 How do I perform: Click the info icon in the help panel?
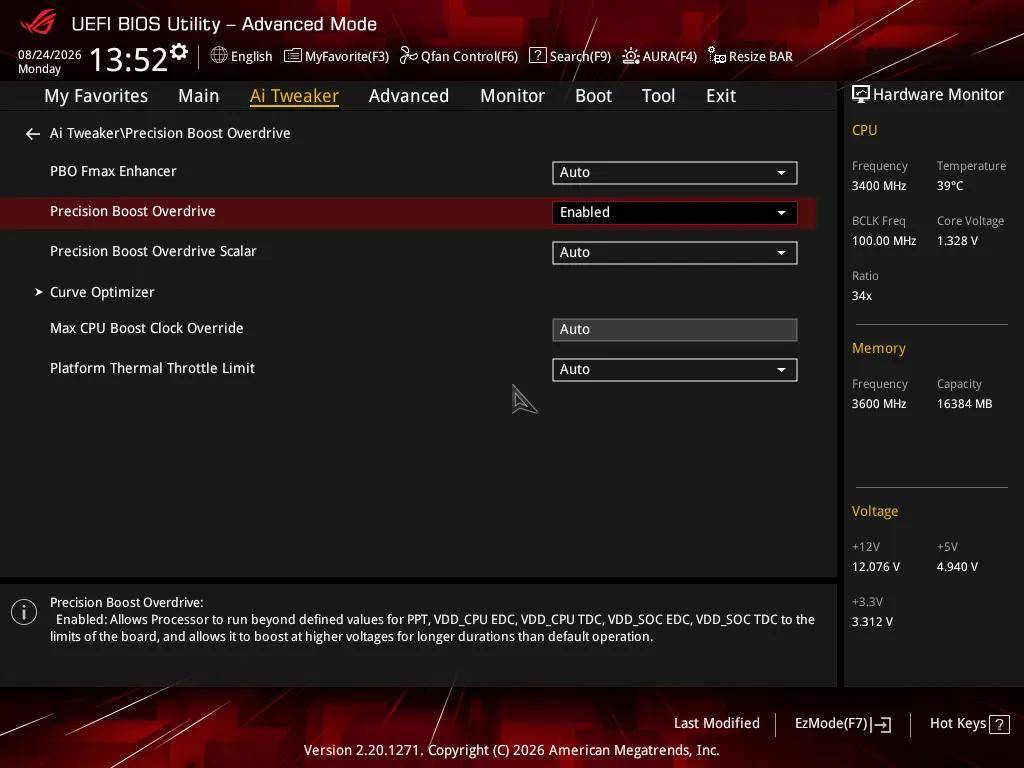tap(24, 612)
